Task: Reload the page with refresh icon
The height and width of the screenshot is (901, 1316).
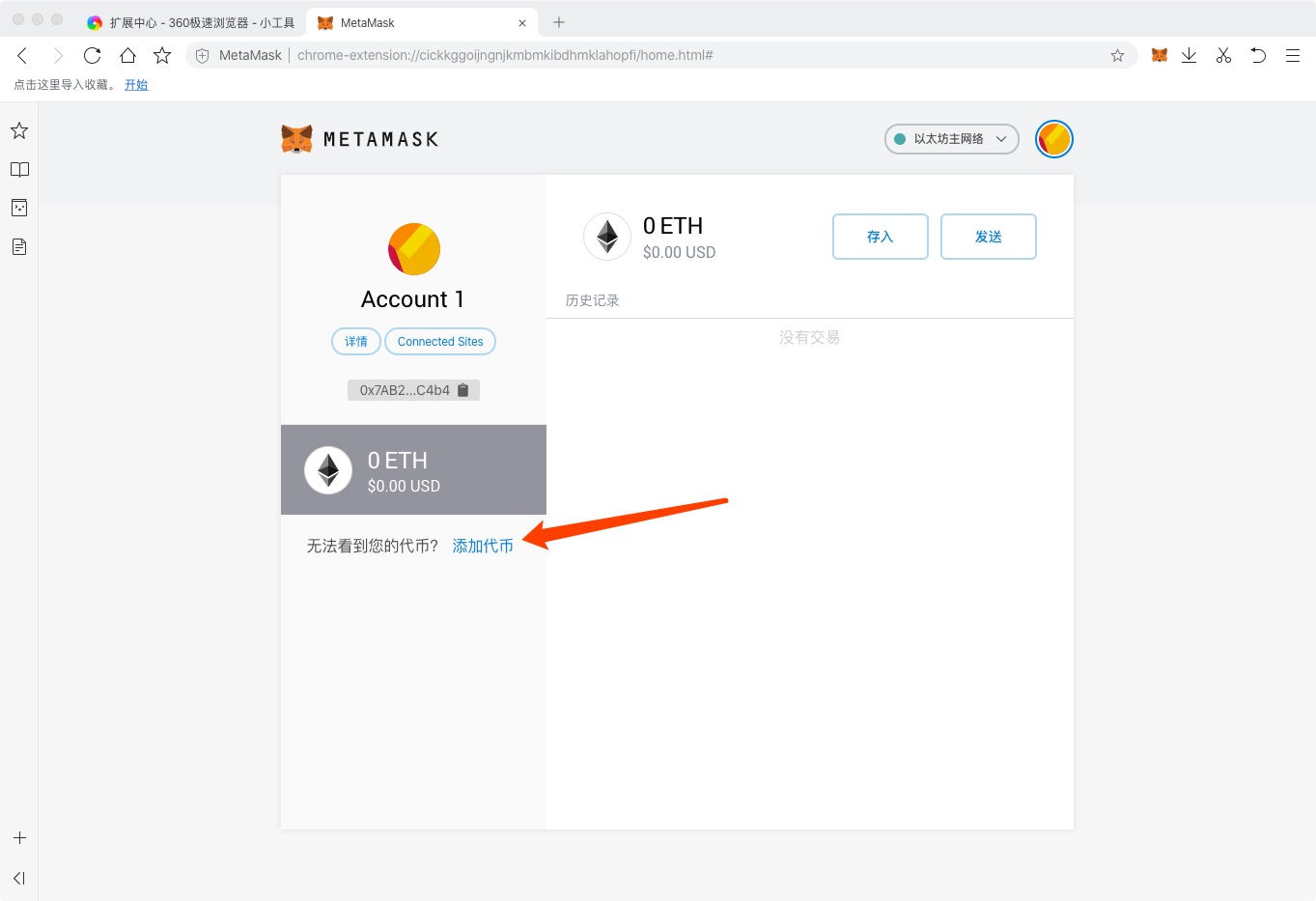Action: pyautogui.click(x=92, y=55)
